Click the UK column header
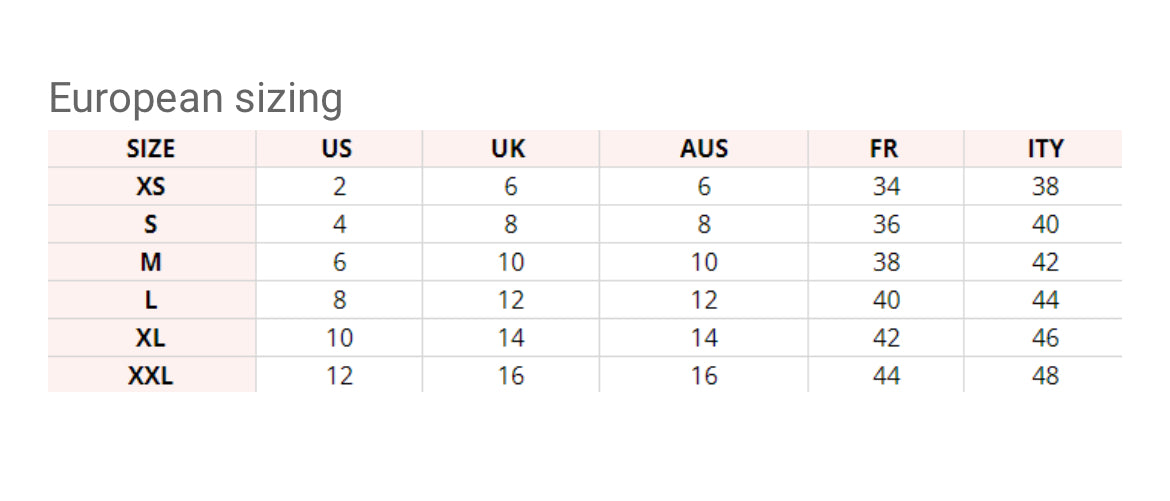Image resolution: width=1170 pixels, height=501 pixels. [x=508, y=149]
